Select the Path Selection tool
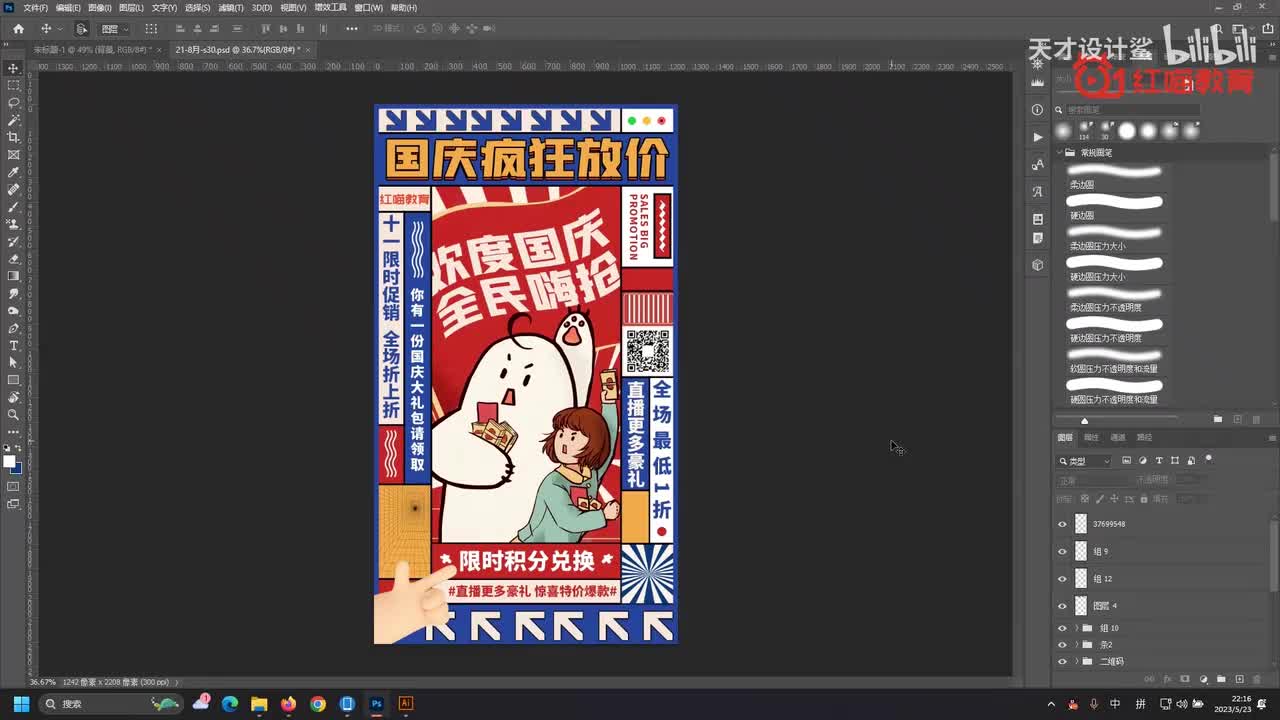Image resolution: width=1280 pixels, height=720 pixels. (x=13, y=362)
